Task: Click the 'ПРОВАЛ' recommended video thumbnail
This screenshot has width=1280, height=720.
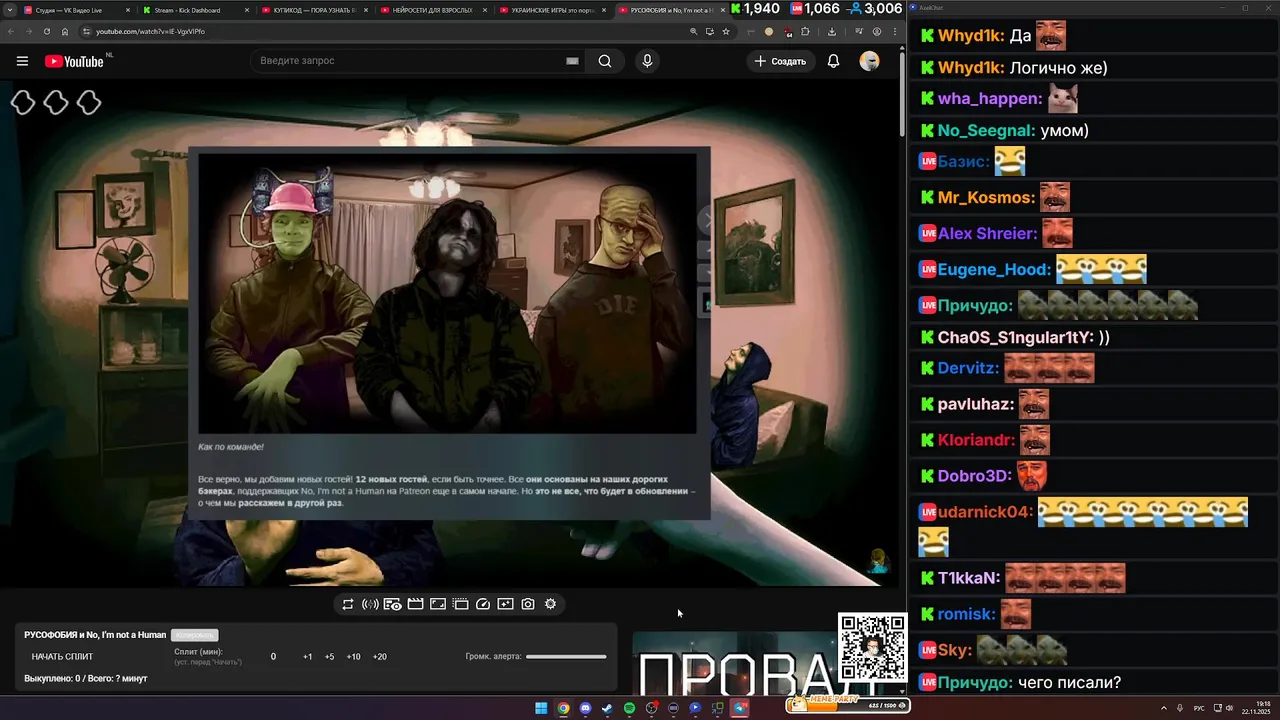Action: (735, 664)
